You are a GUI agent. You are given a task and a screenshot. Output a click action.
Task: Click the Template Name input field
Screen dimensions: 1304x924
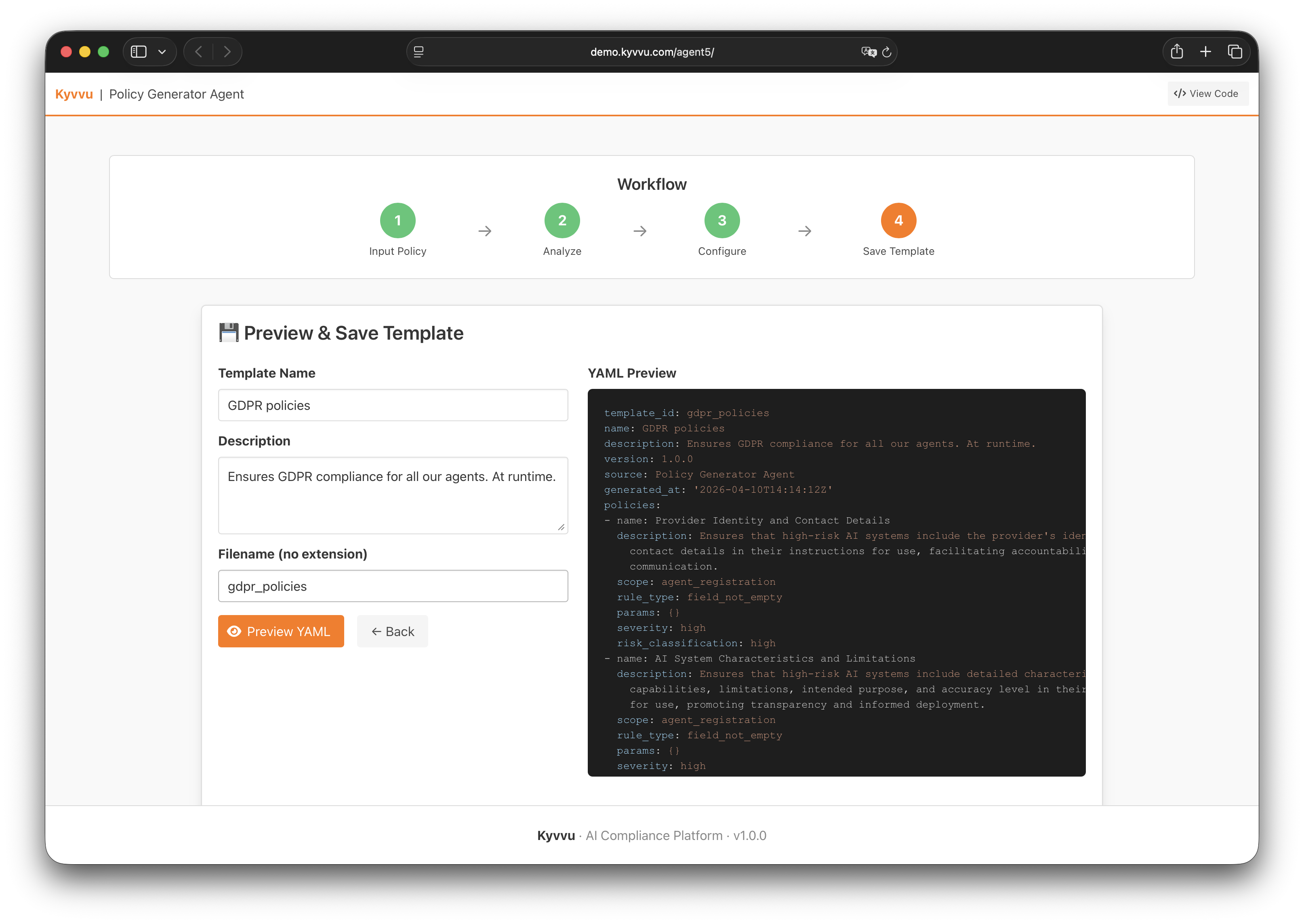click(392, 405)
